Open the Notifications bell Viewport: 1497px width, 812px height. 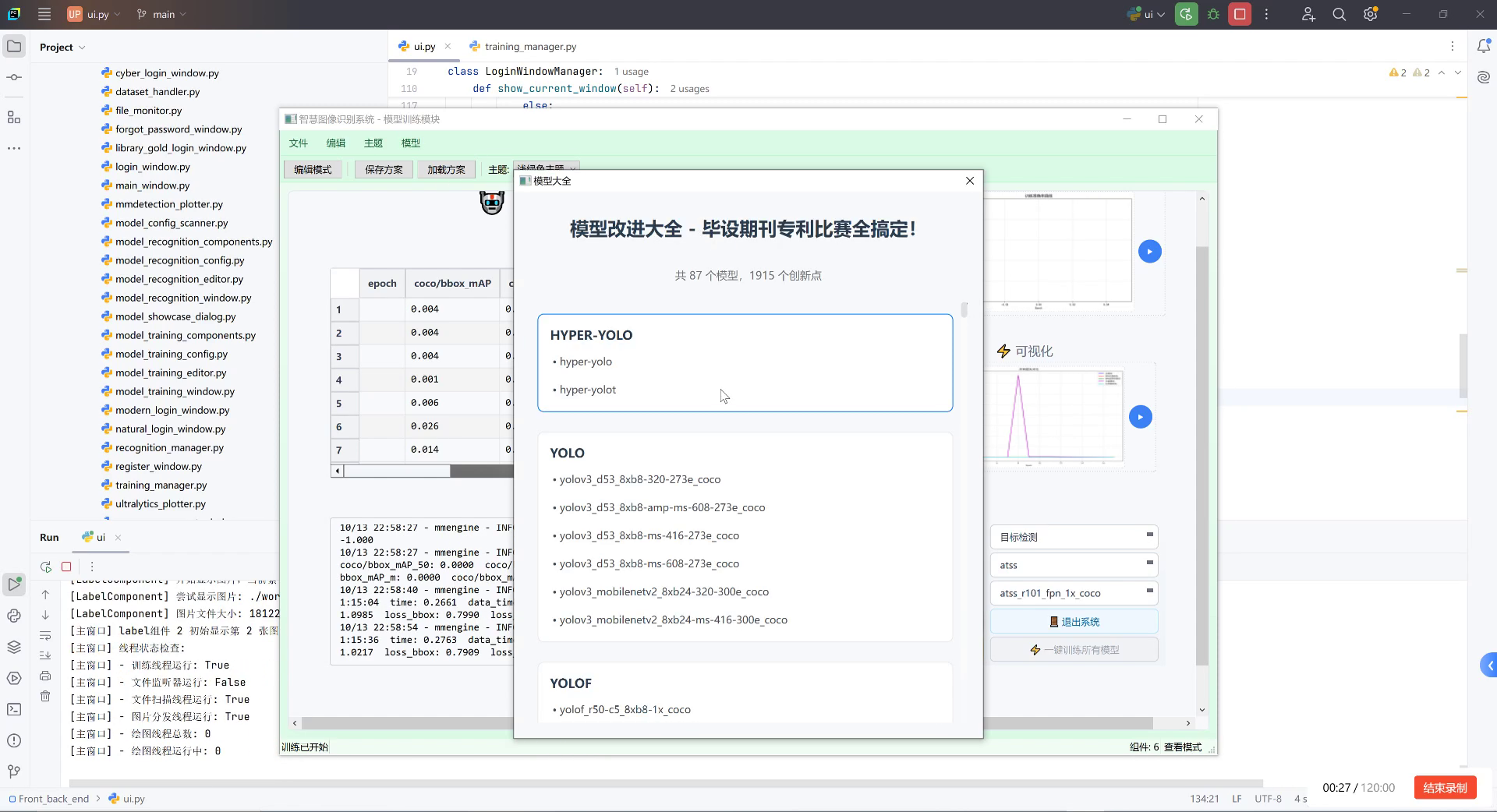(x=1484, y=47)
